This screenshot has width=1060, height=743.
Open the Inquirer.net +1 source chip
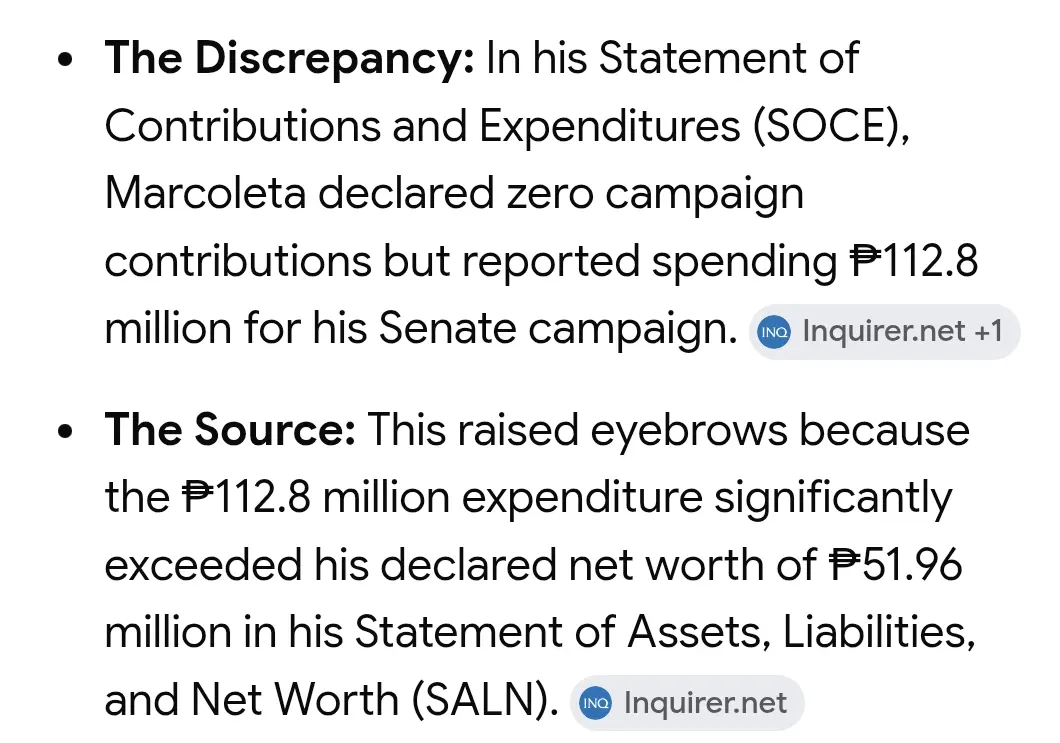point(884,332)
